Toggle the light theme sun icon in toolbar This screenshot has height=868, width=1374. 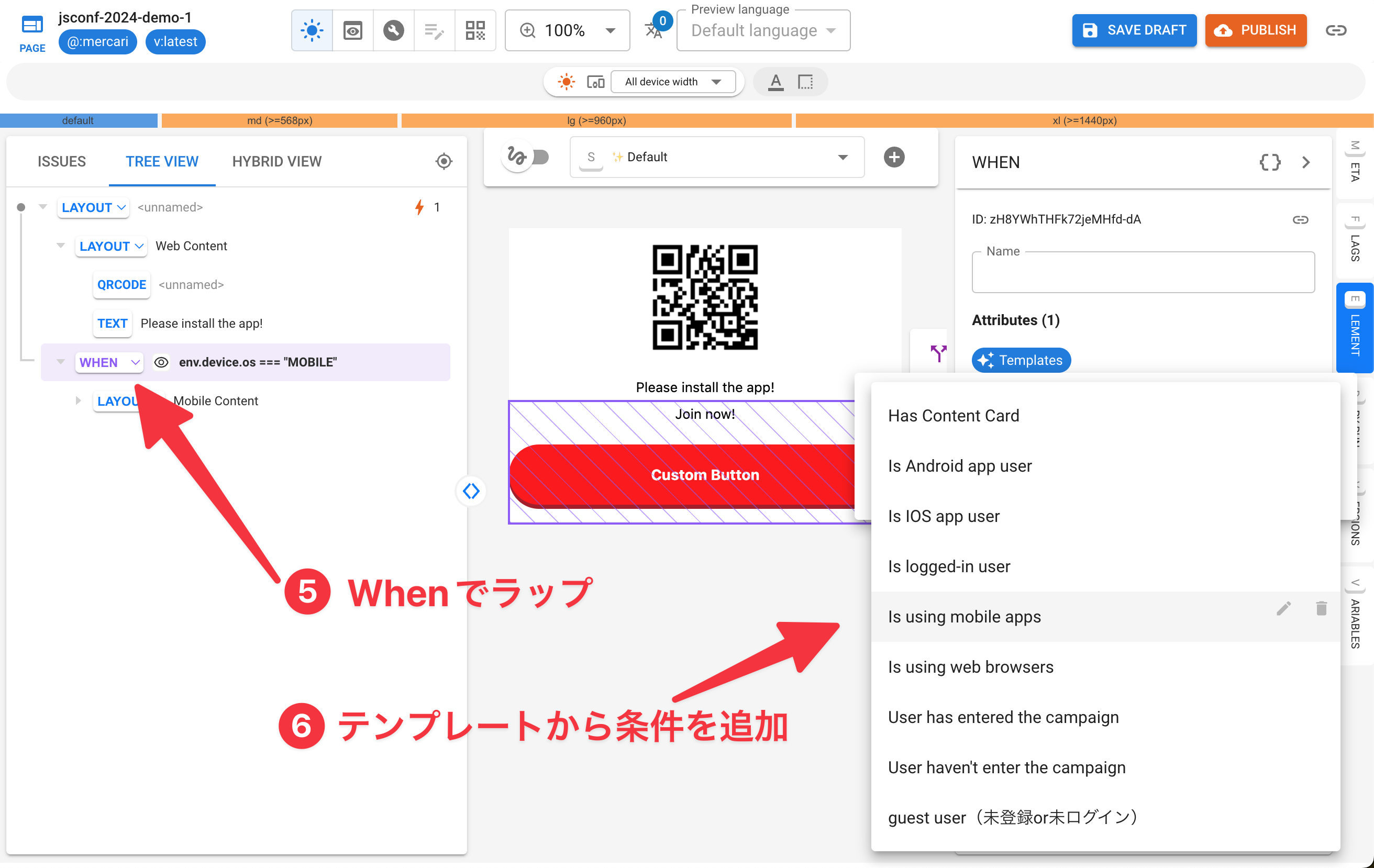312,30
